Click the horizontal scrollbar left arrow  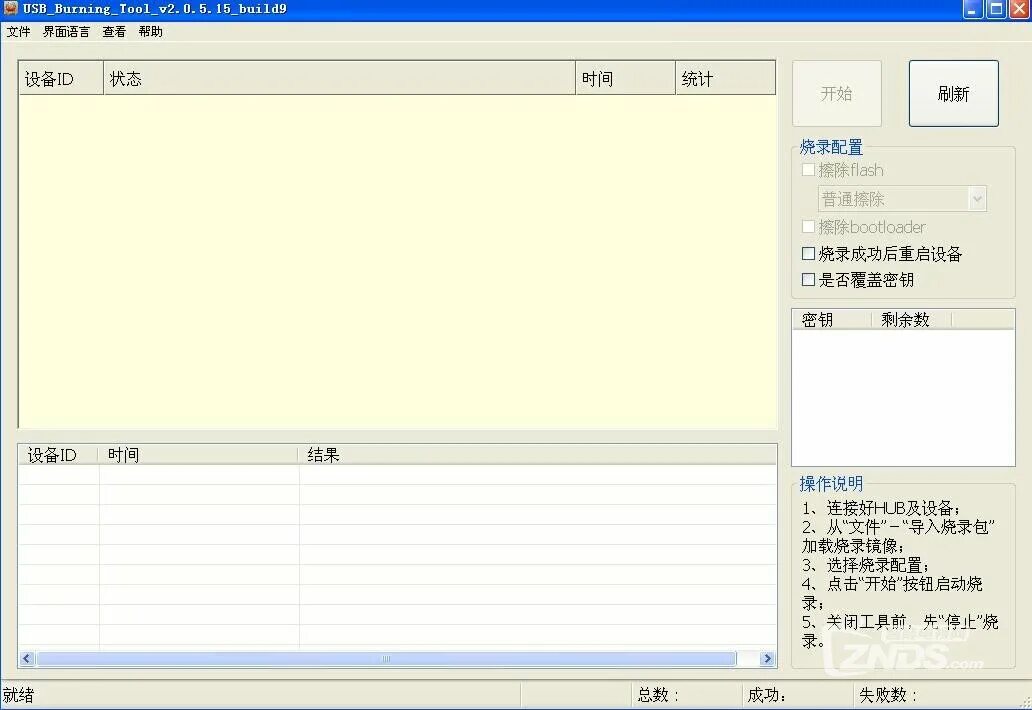[27, 659]
